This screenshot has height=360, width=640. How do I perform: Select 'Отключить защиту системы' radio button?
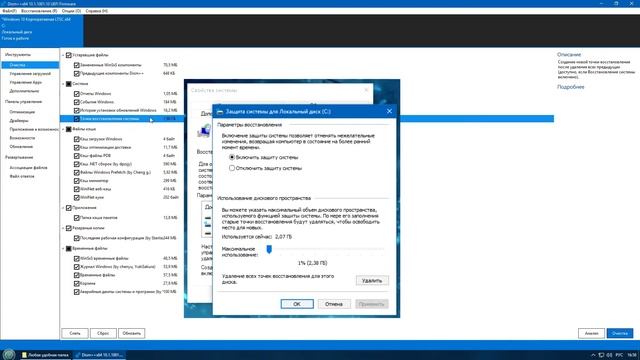232,168
